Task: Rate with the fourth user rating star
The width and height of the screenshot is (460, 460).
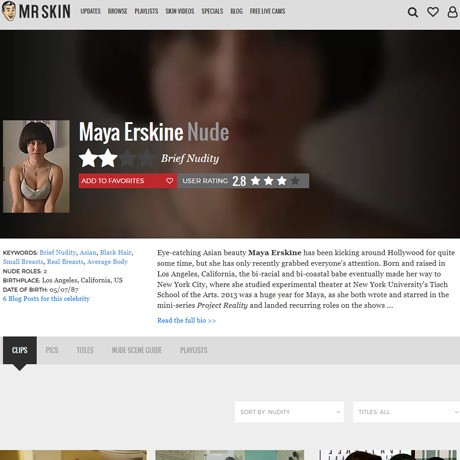Action: click(x=295, y=181)
